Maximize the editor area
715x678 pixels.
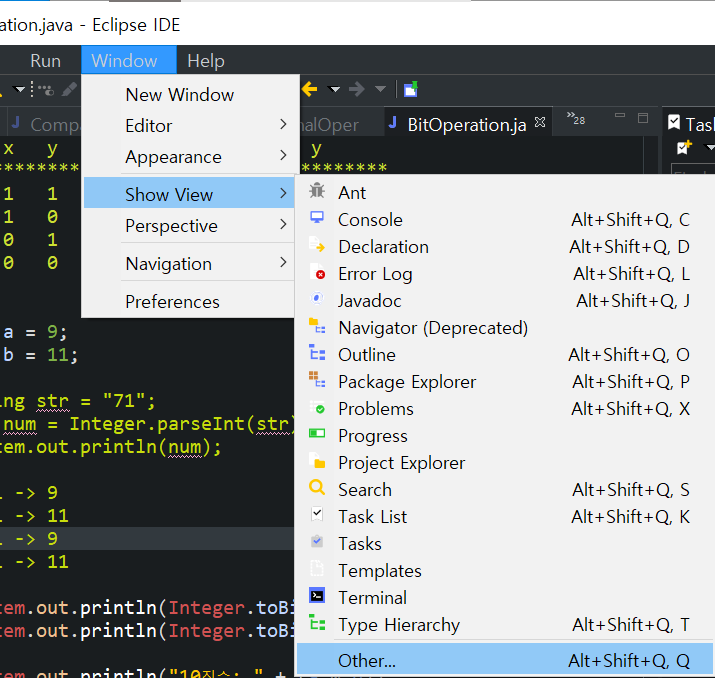coord(643,118)
